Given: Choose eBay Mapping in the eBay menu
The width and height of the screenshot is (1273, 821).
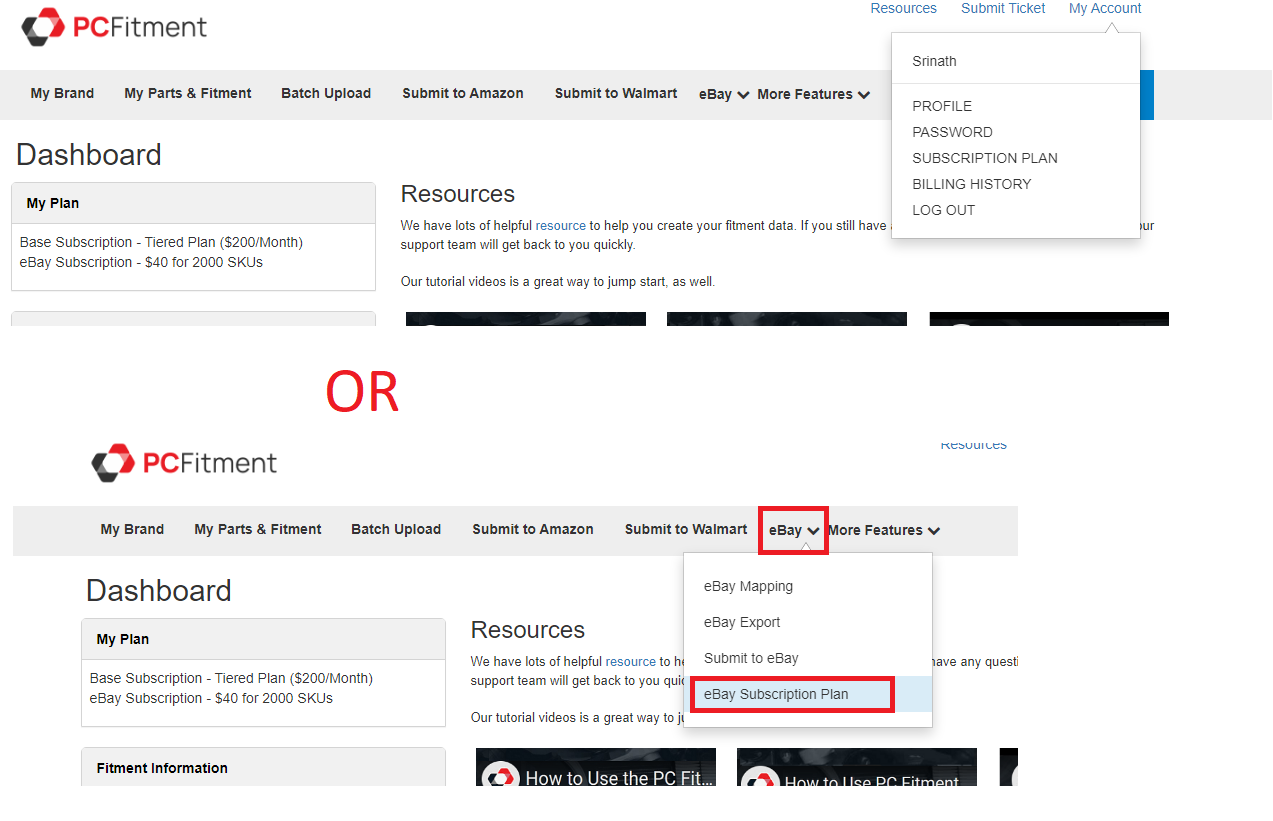Looking at the screenshot, I should tap(748, 586).
